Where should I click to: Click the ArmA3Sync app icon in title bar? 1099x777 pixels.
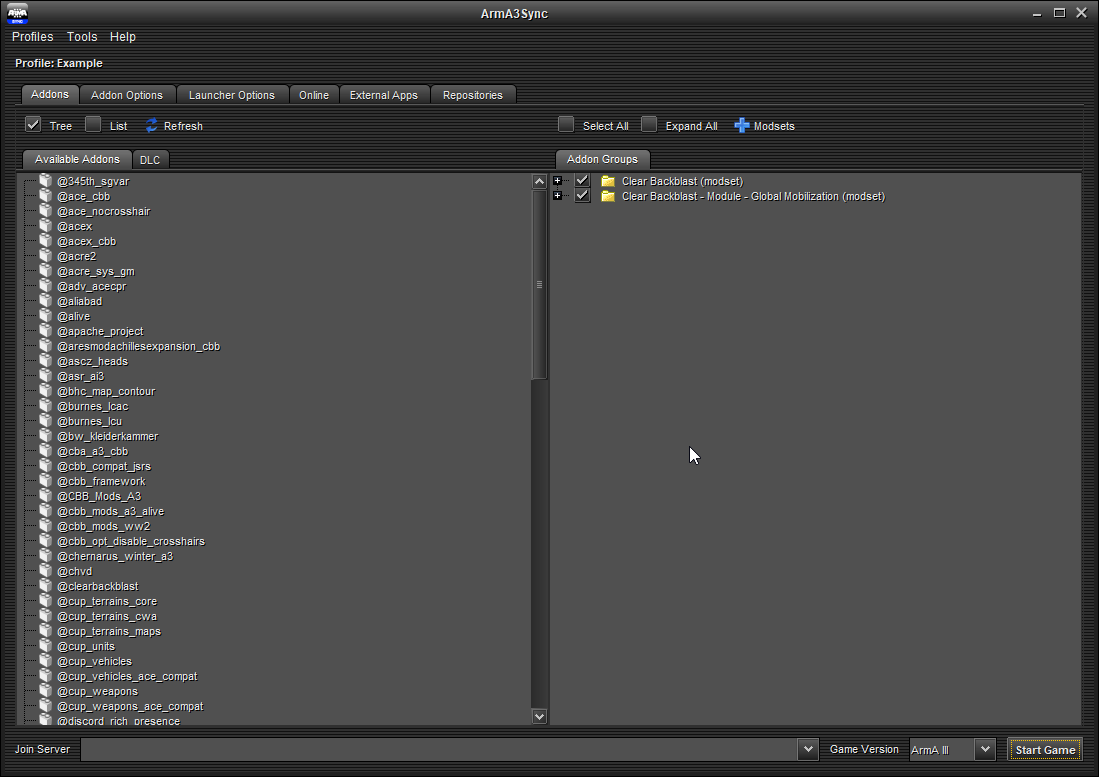(x=18, y=13)
